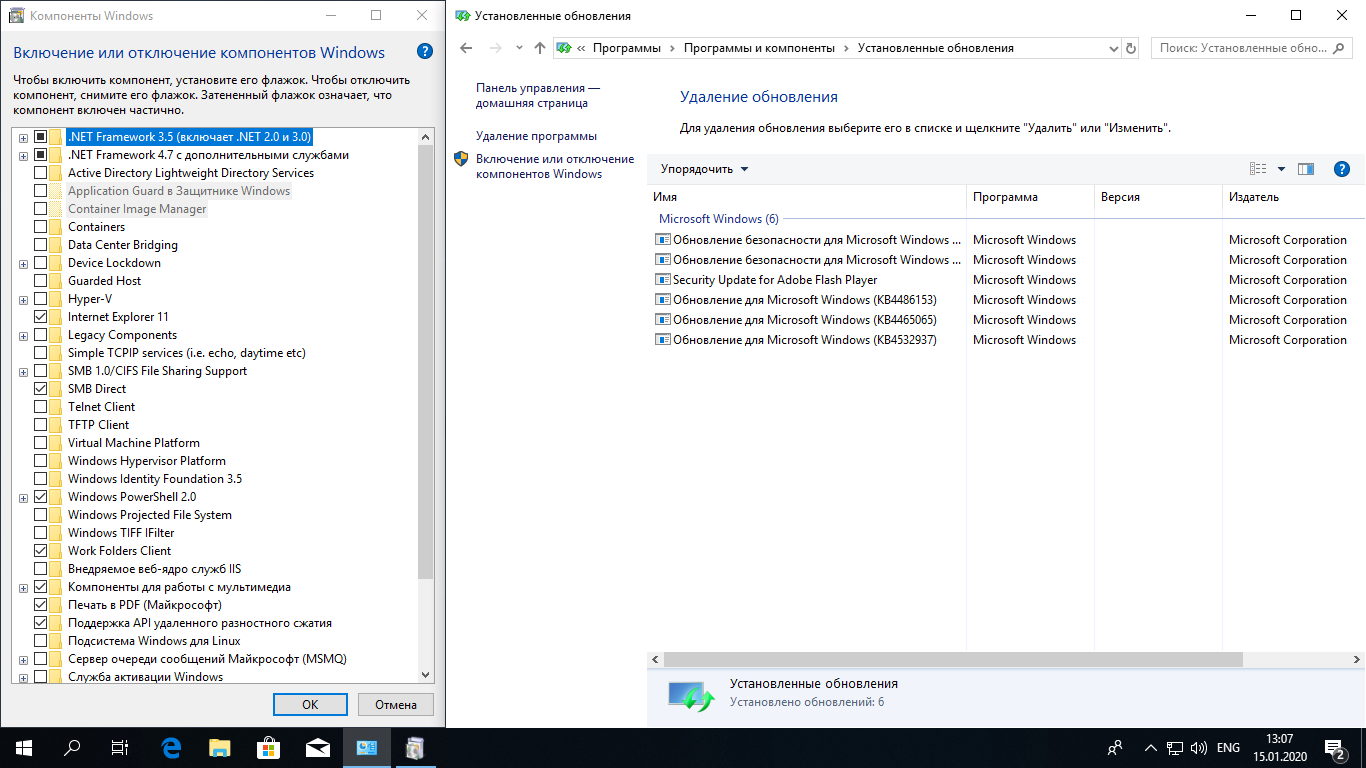Expand Device Lockdown node

(23, 263)
